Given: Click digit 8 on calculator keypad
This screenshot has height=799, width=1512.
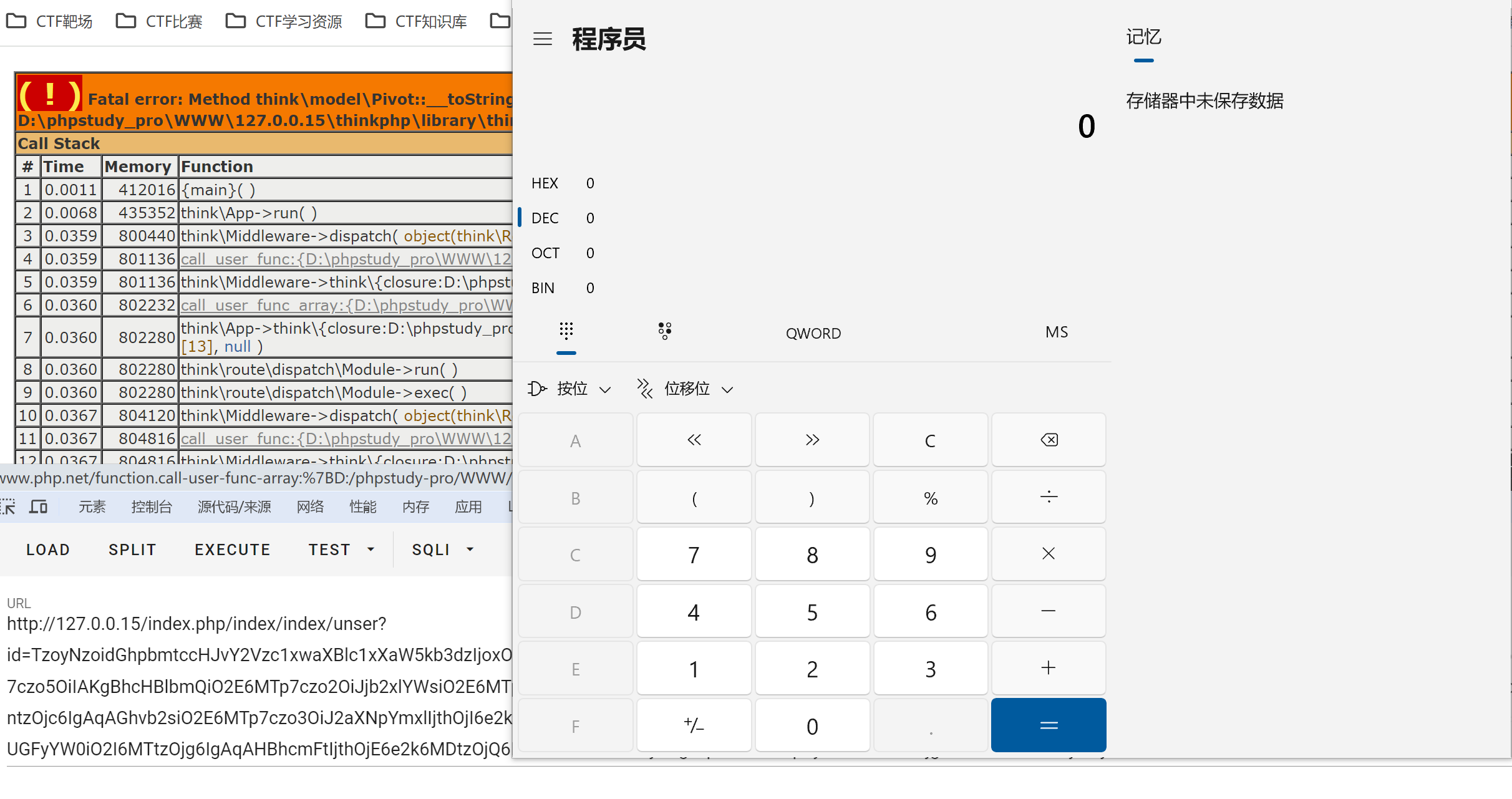Looking at the screenshot, I should click(812, 554).
